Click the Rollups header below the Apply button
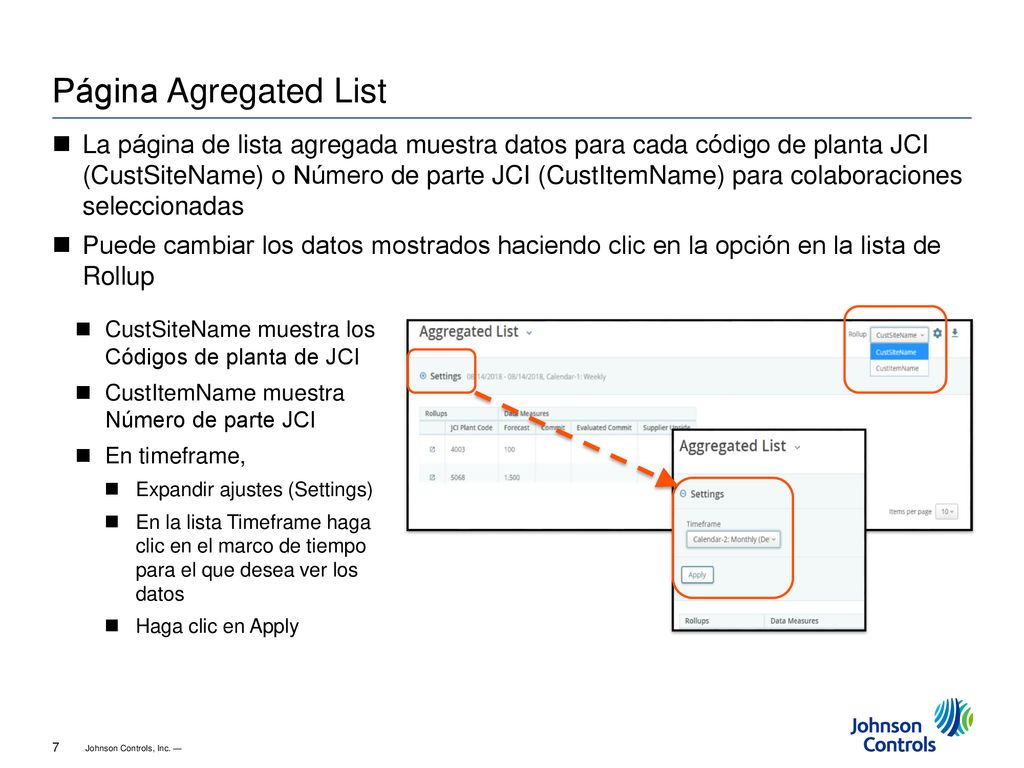This screenshot has width=1024, height=768. 697,620
